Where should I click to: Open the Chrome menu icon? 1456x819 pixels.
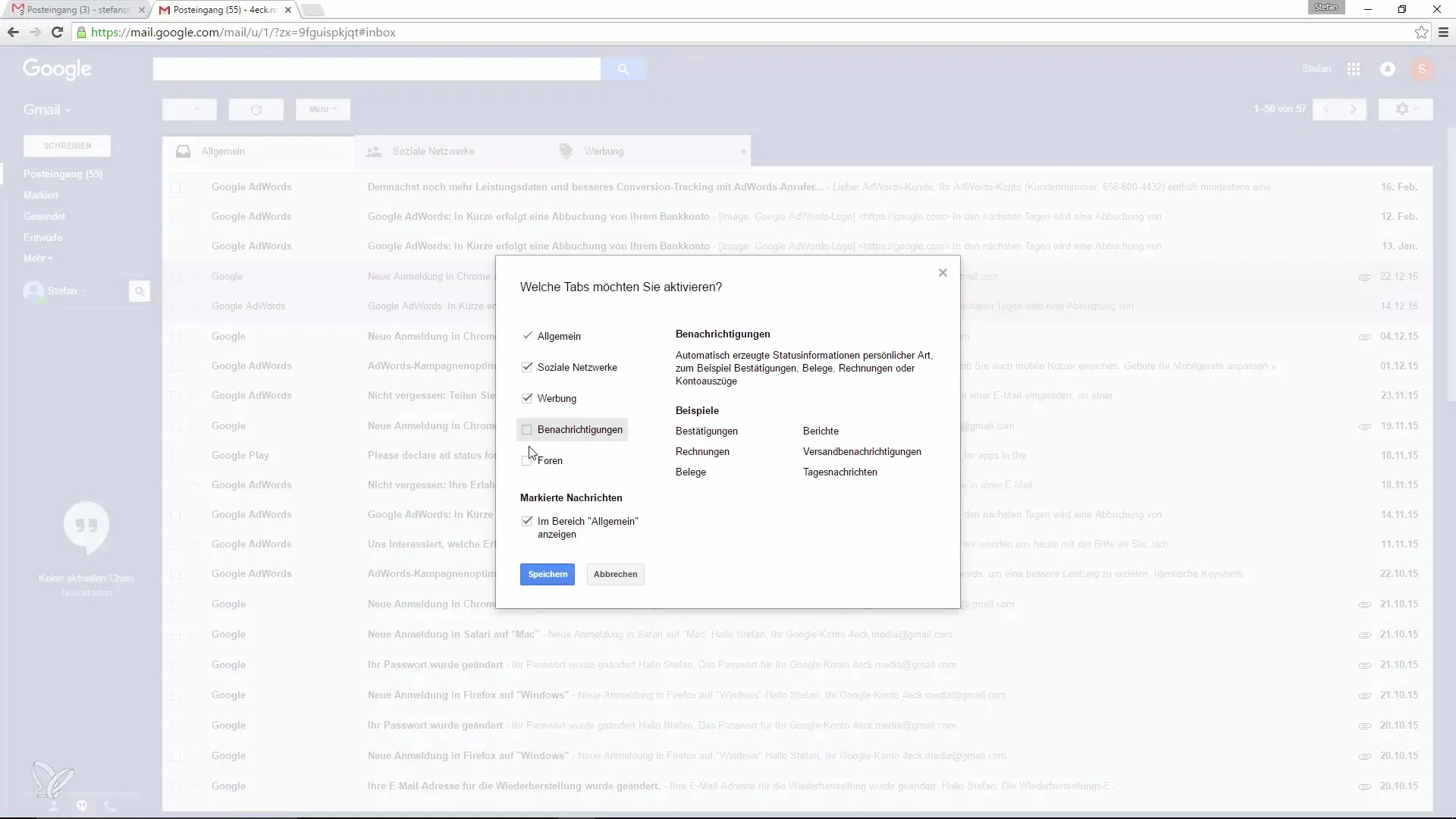[1443, 33]
